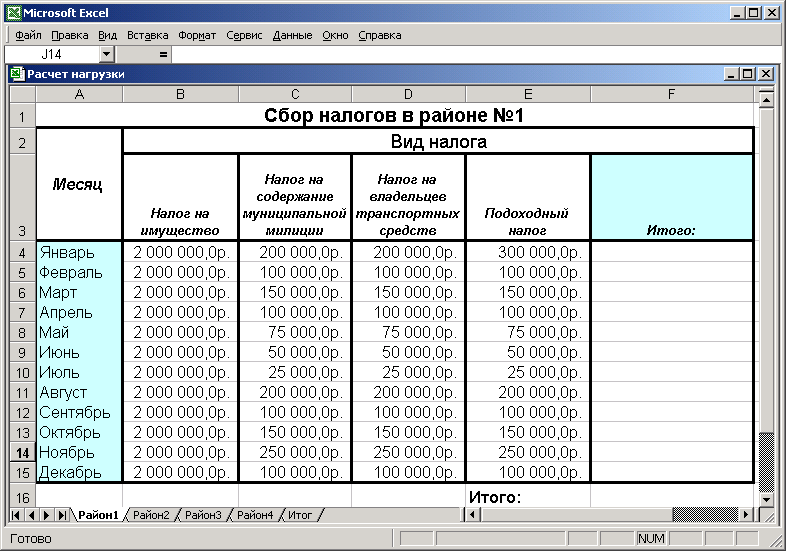Select row 14 header
The image size is (786, 551).
pyautogui.click(x=23, y=453)
